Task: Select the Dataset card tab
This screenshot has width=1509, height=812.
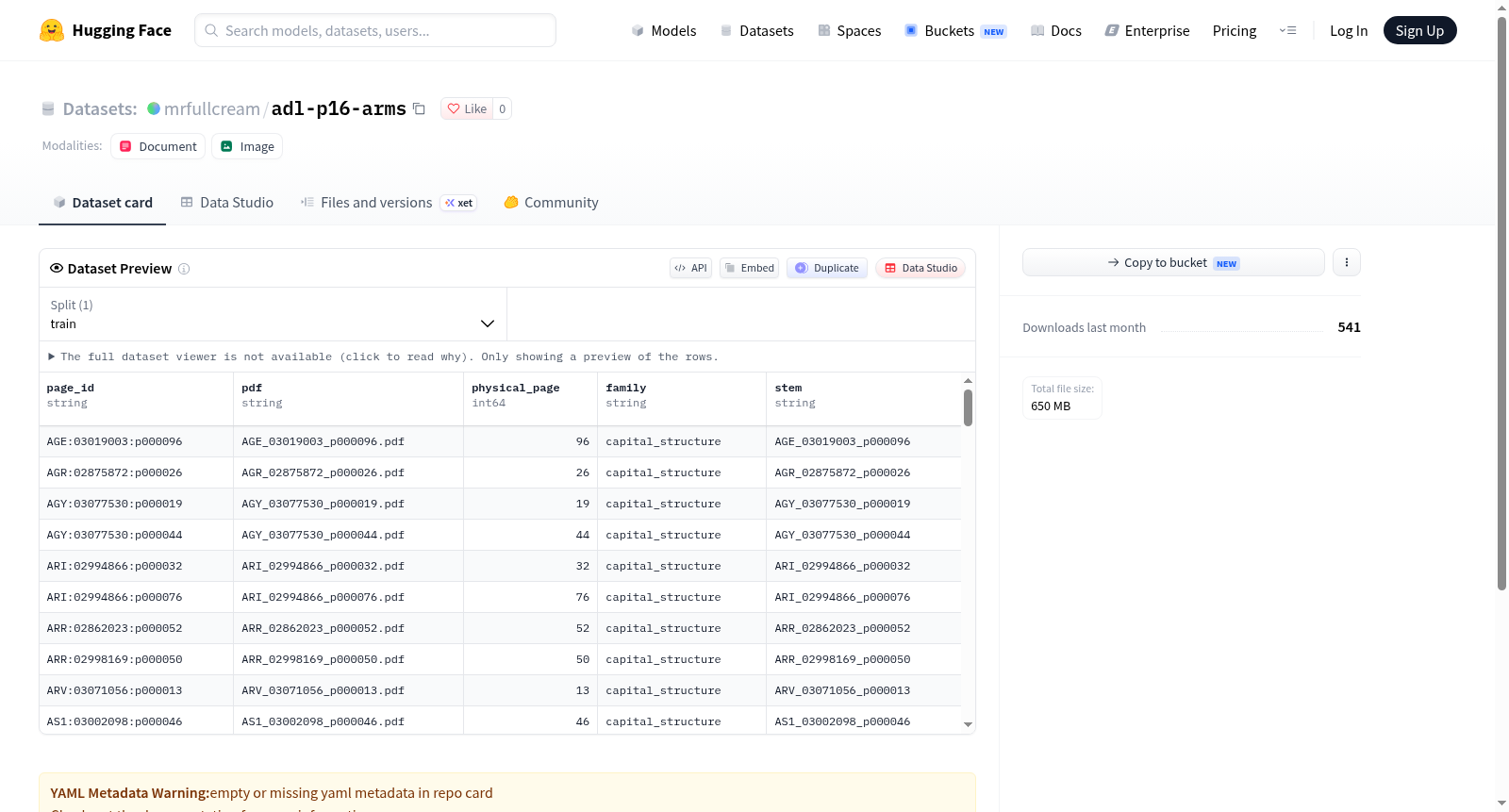Action: coord(102,202)
